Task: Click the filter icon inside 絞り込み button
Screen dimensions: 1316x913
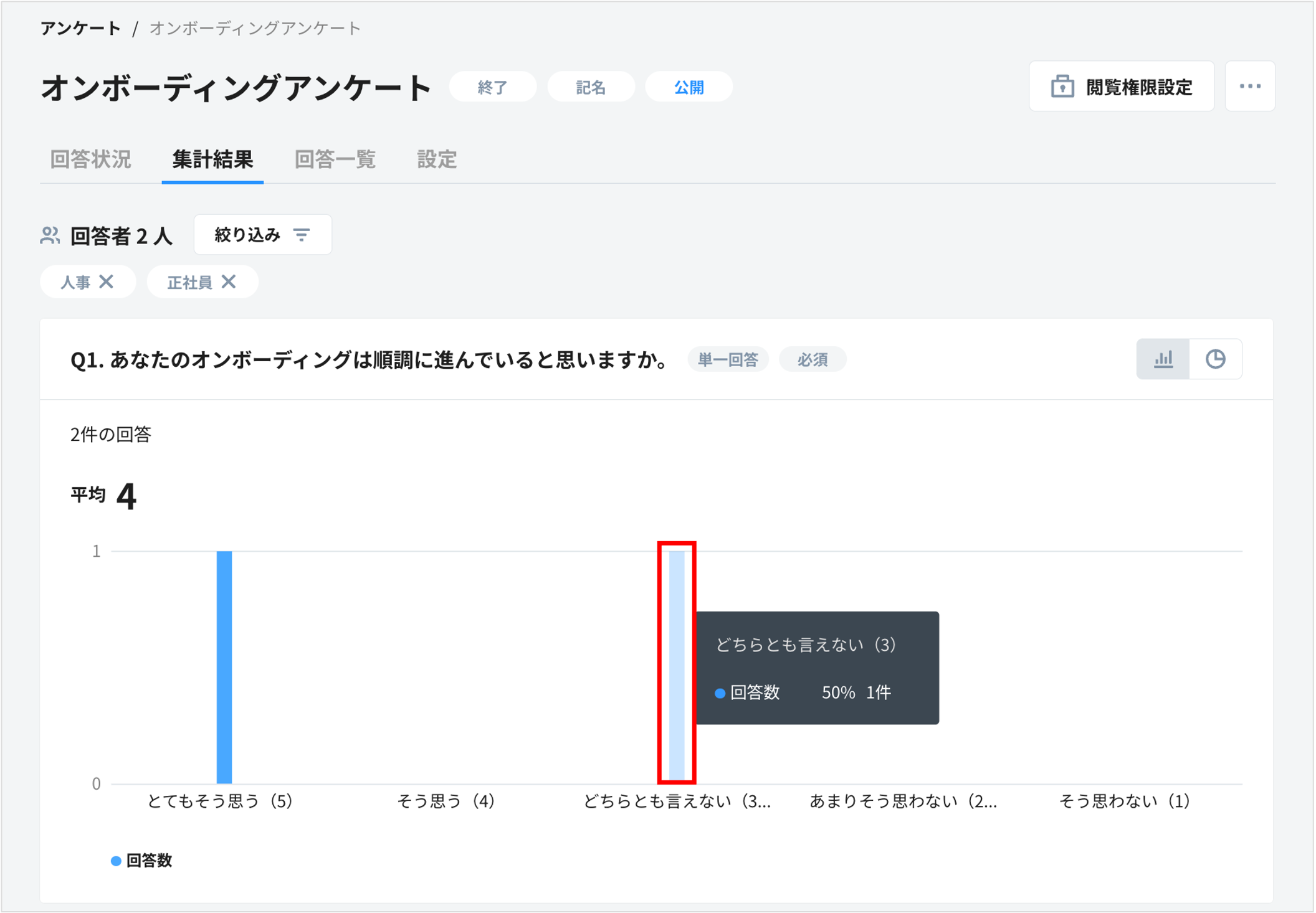Action: pos(303,235)
